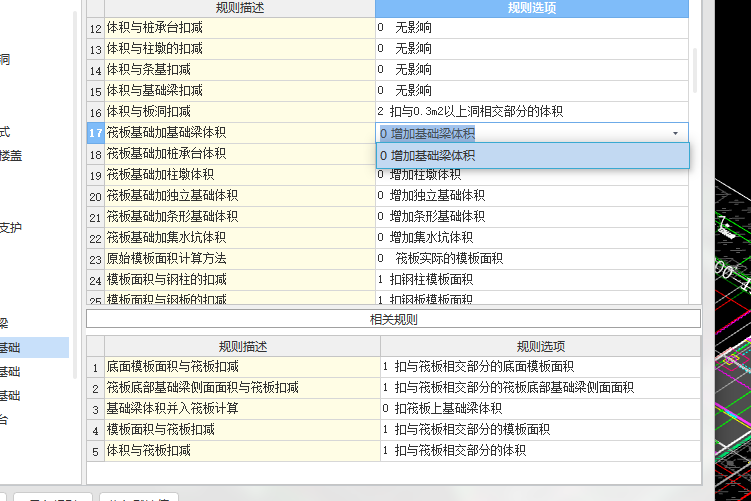
Task: Select related rule '底面模板面积与筏板扣减'
Action: 242,367
